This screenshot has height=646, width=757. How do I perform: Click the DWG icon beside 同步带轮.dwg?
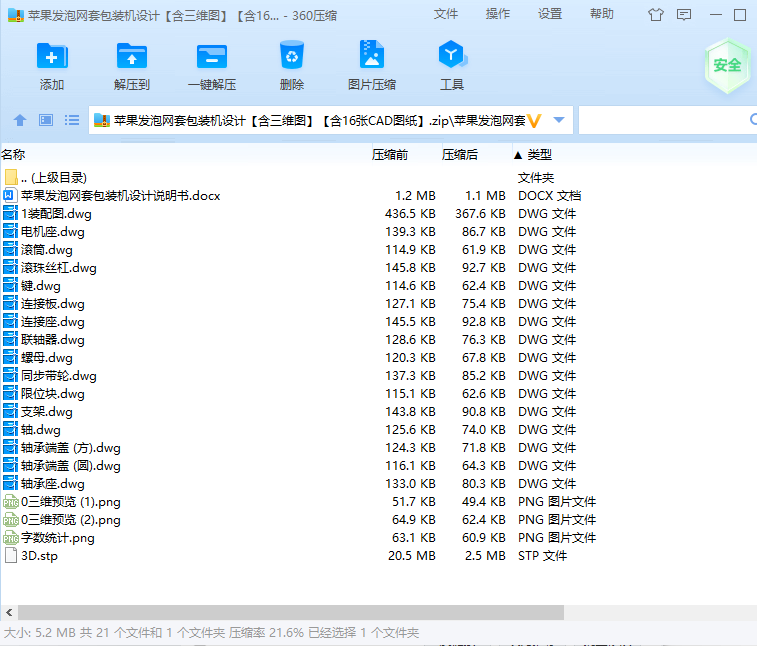point(10,376)
